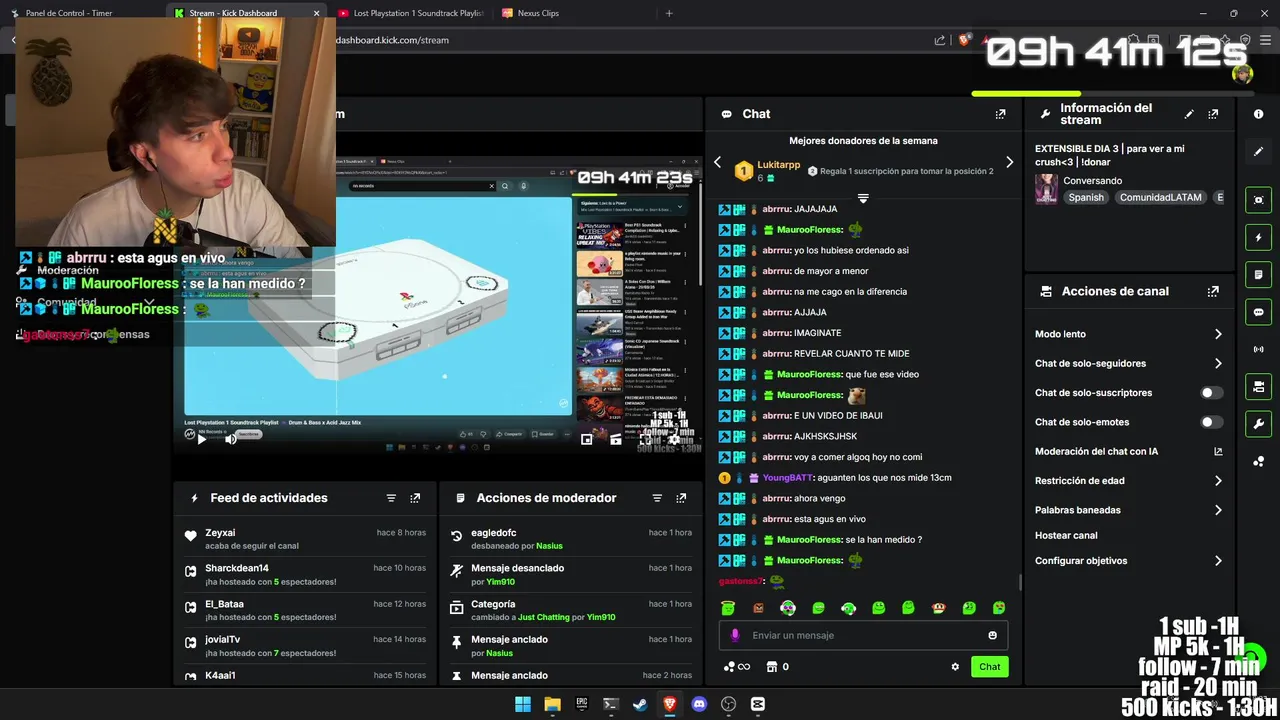Screen dimensions: 1280x720
Task: Toggle Chat de solo-suscriptores switch
Action: 1211,393
